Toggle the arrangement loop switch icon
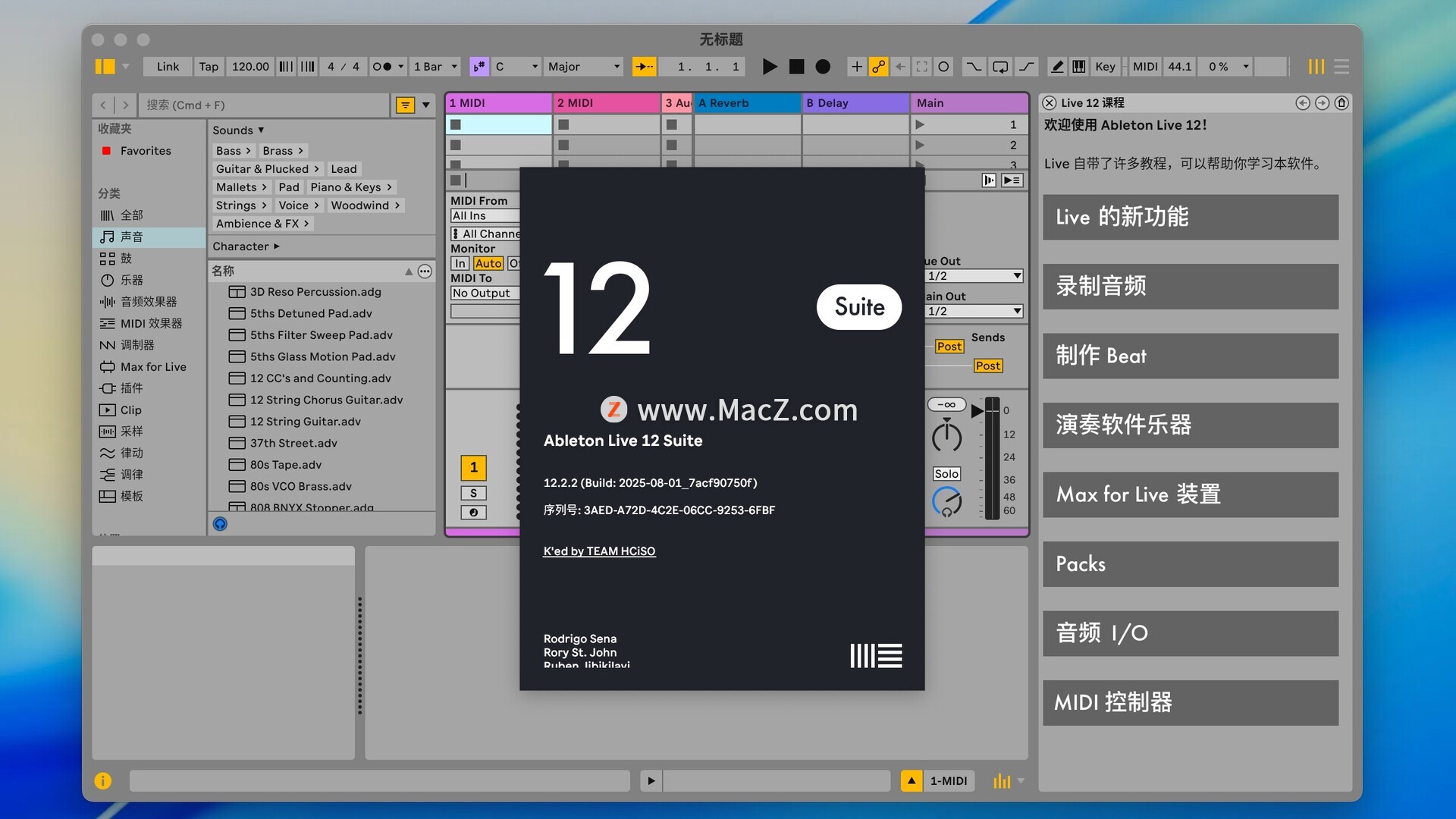Screen dimensions: 1456x819 (1000, 67)
